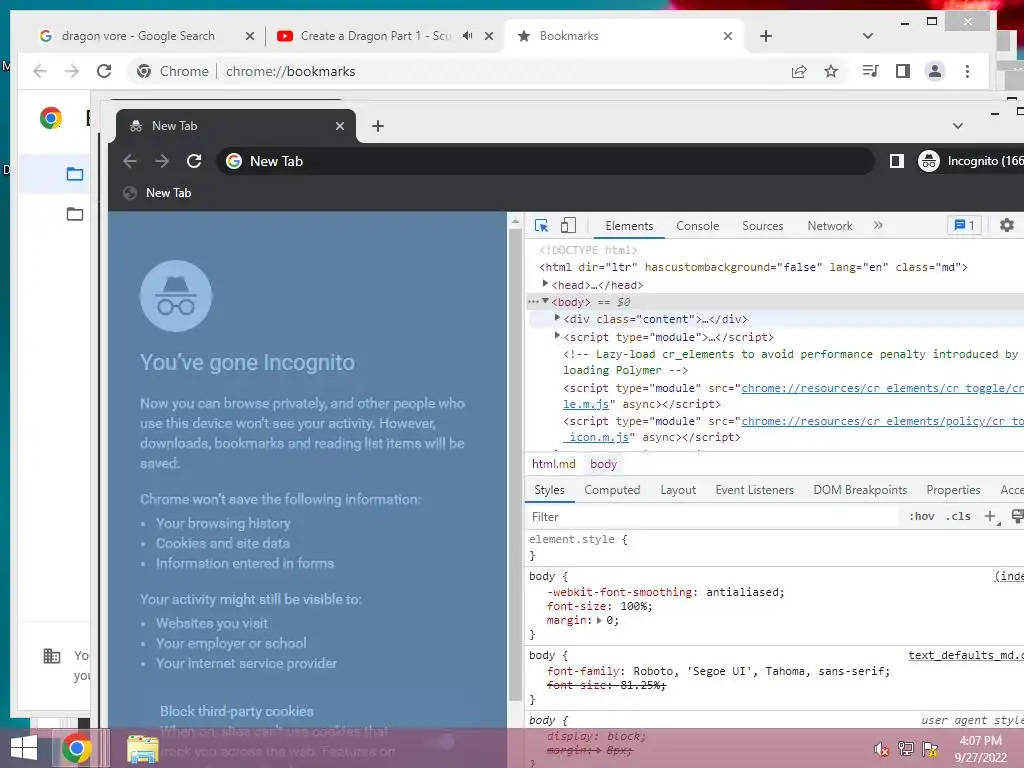Switch to the Console tab
1024x768 pixels.
[697, 226]
